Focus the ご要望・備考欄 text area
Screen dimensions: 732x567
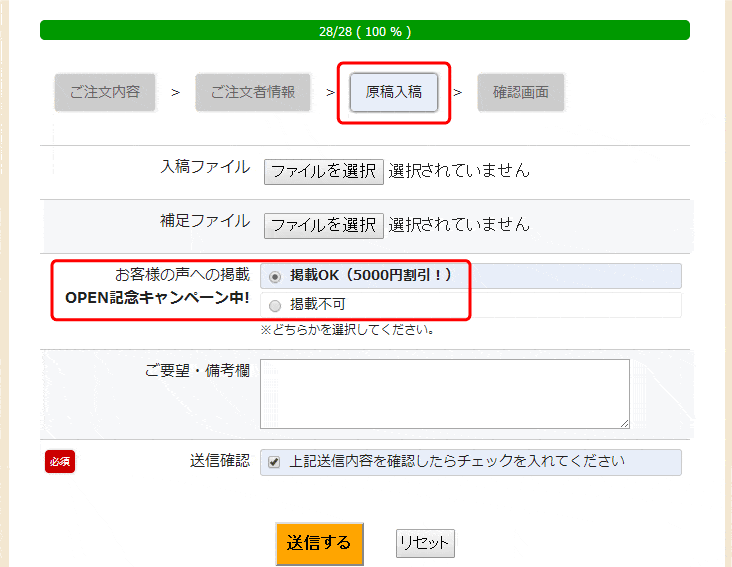click(444, 393)
